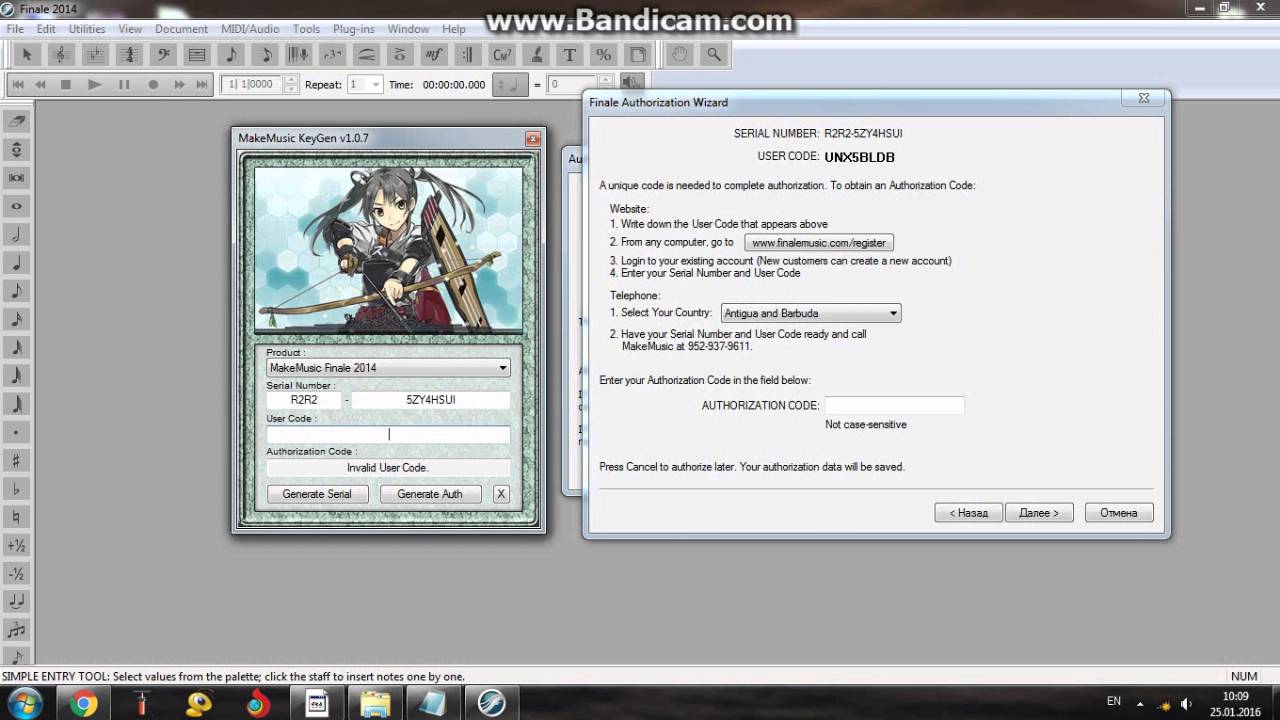The width and height of the screenshot is (1280, 720).
Task: Open Google Chrome from the taskbar
Action: click(x=84, y=704)
